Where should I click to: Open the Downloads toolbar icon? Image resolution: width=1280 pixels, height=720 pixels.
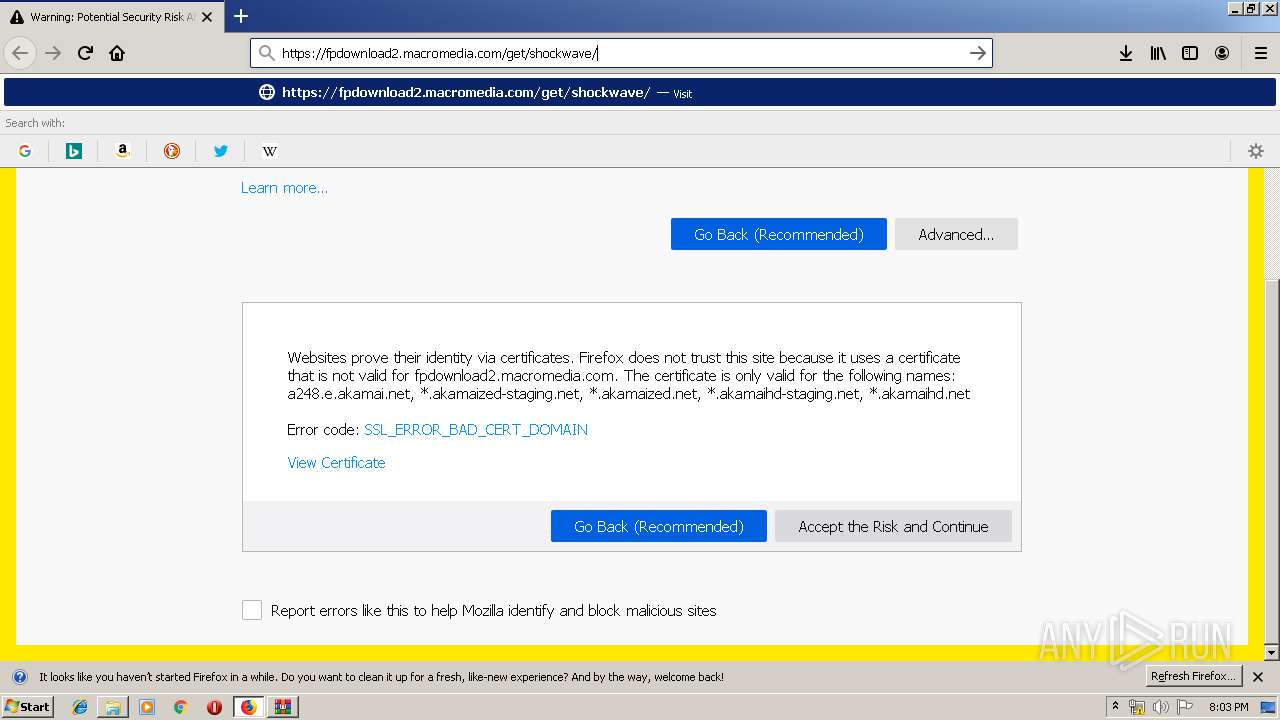point(1125,53)
